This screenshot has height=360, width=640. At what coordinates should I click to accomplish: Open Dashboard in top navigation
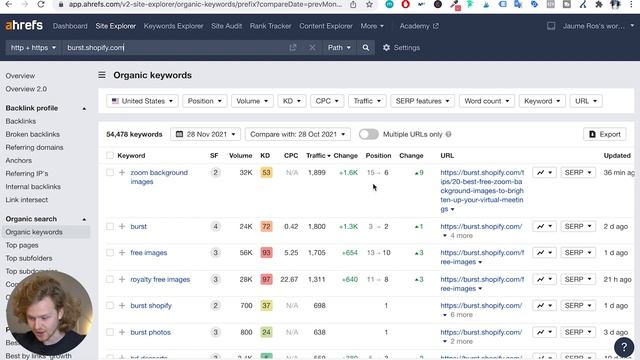click(70, 26)
